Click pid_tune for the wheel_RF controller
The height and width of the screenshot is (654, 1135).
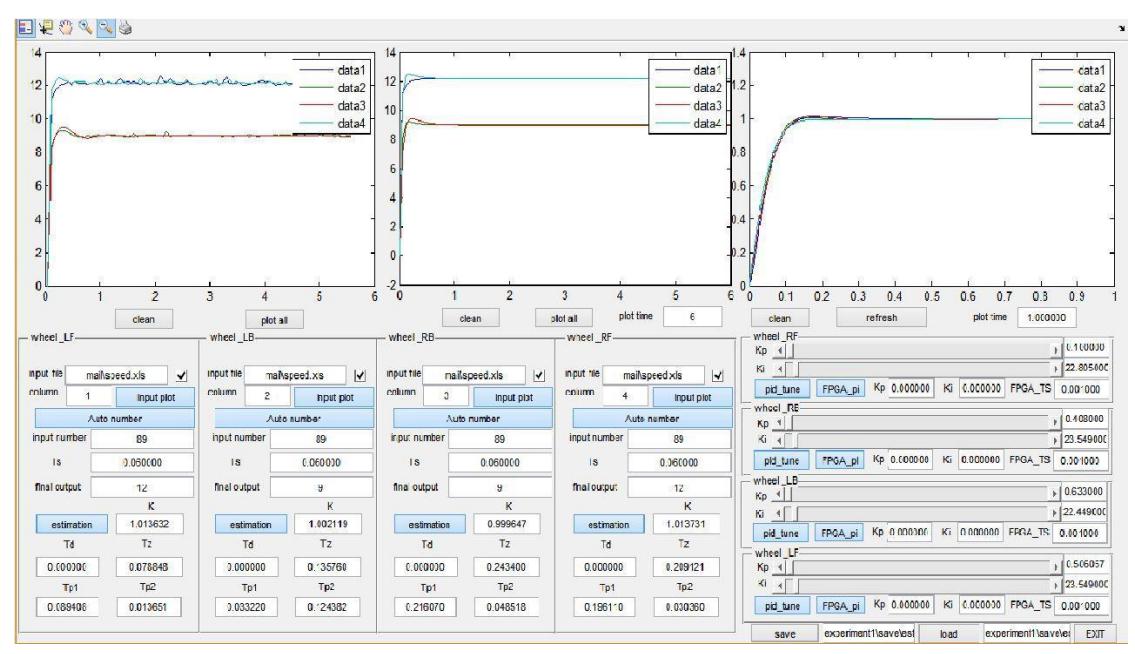[782, 389]
